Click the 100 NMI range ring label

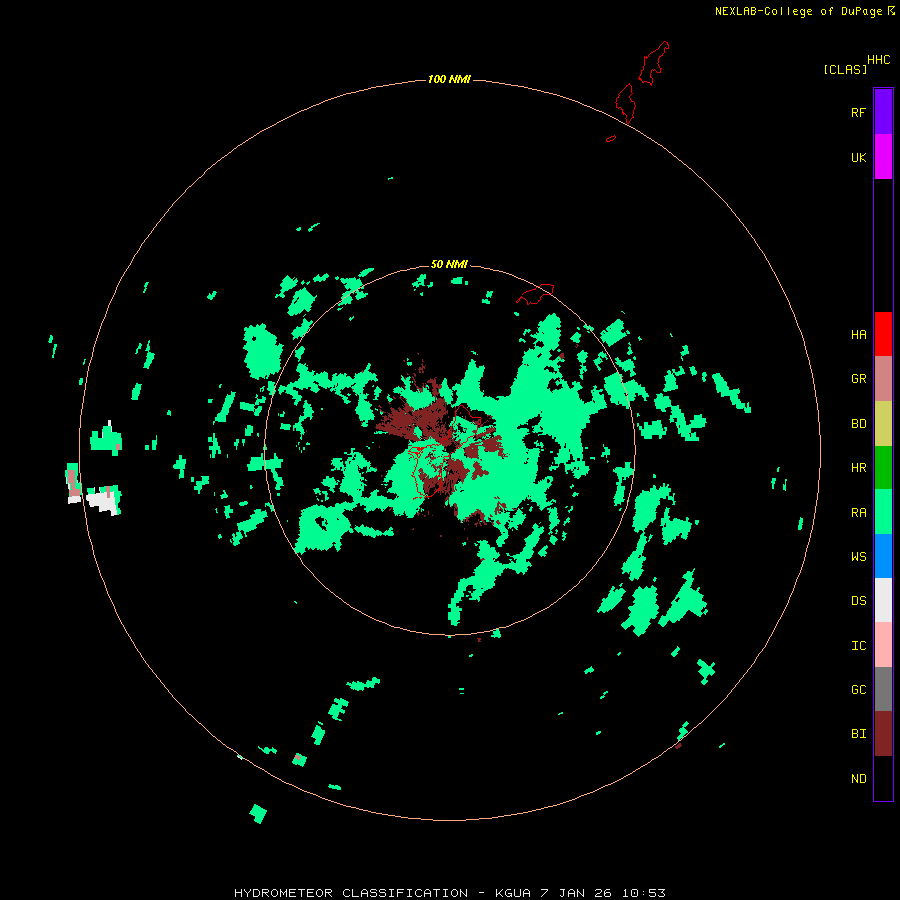tap(449, 79)
